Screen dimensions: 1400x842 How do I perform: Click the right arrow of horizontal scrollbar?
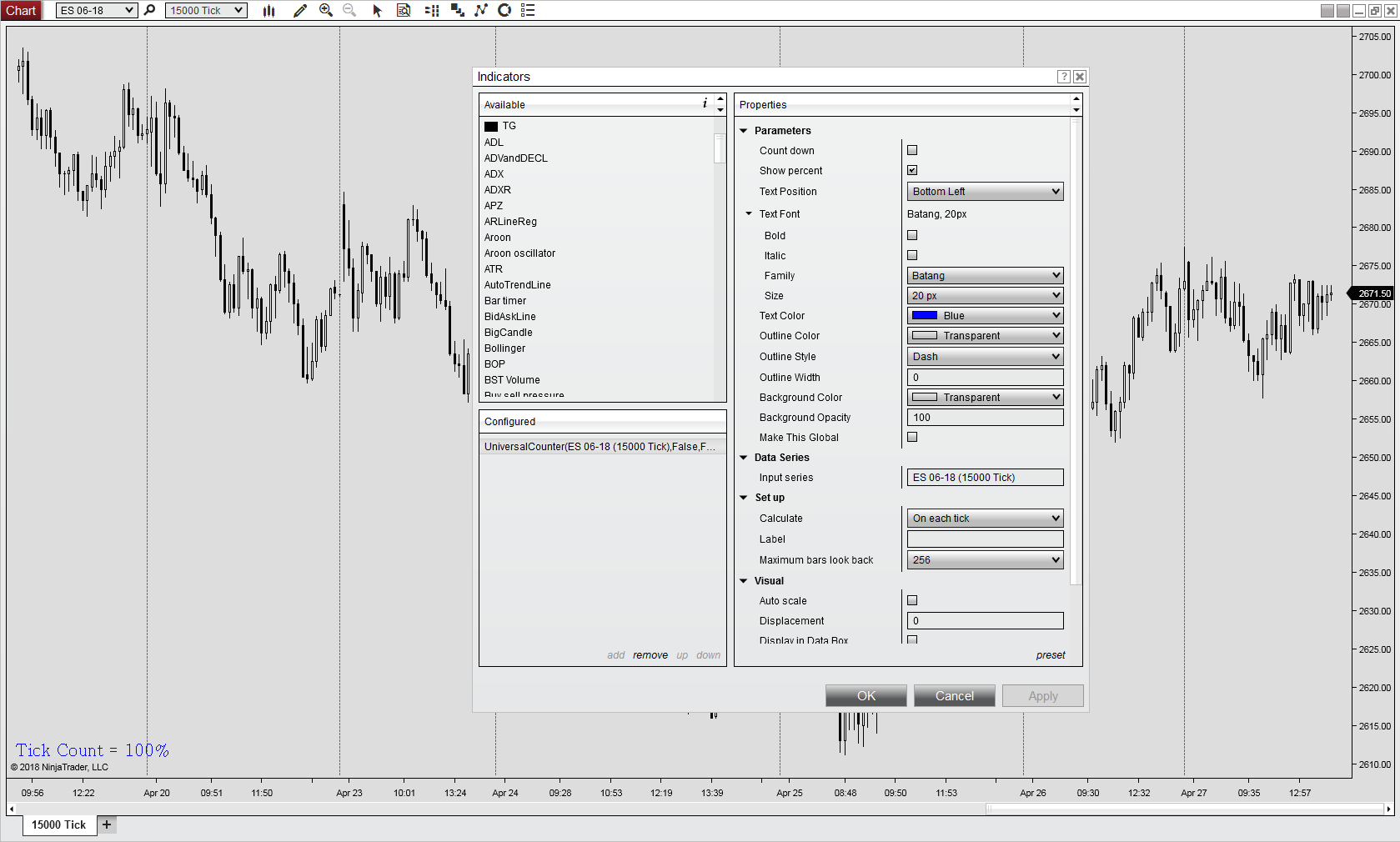(1389, 809)
